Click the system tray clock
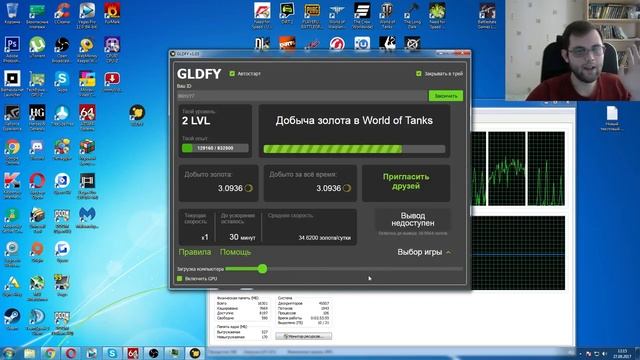This screenshot has width=640, height=360. [x=622, y=353]
